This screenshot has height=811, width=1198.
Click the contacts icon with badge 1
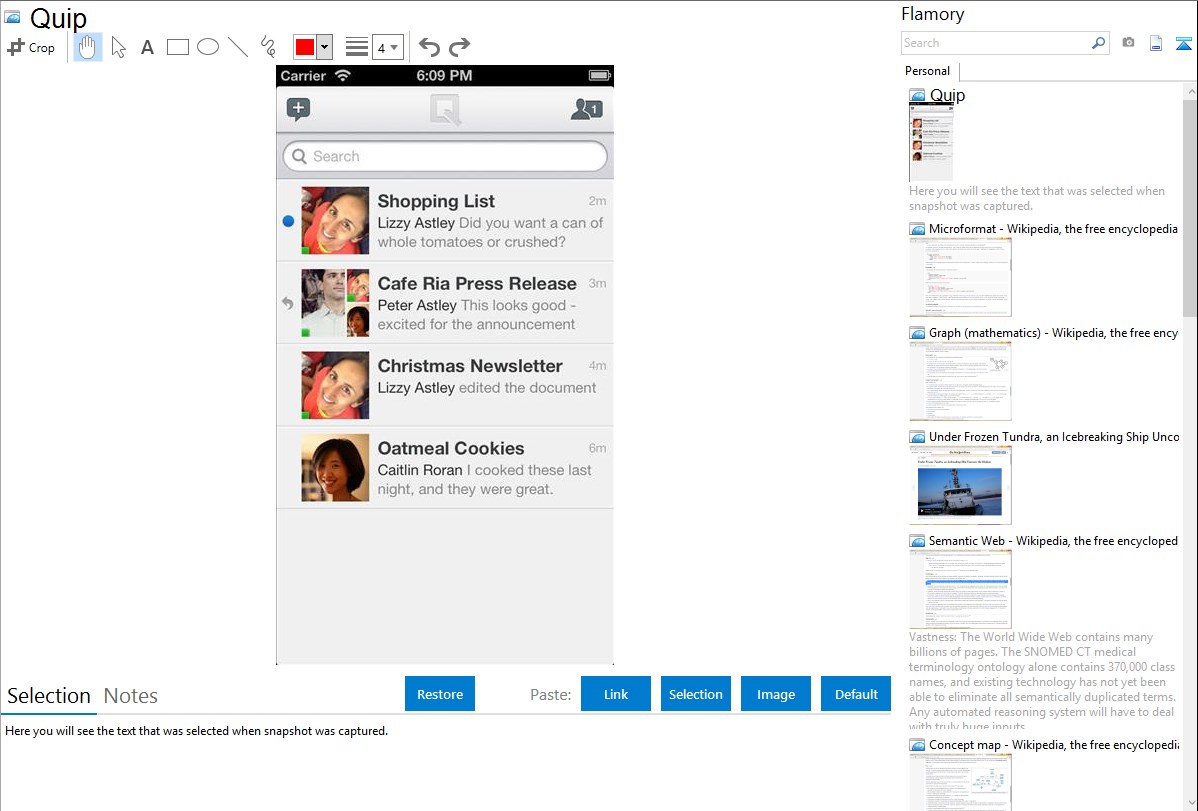(x=587, y=109)
